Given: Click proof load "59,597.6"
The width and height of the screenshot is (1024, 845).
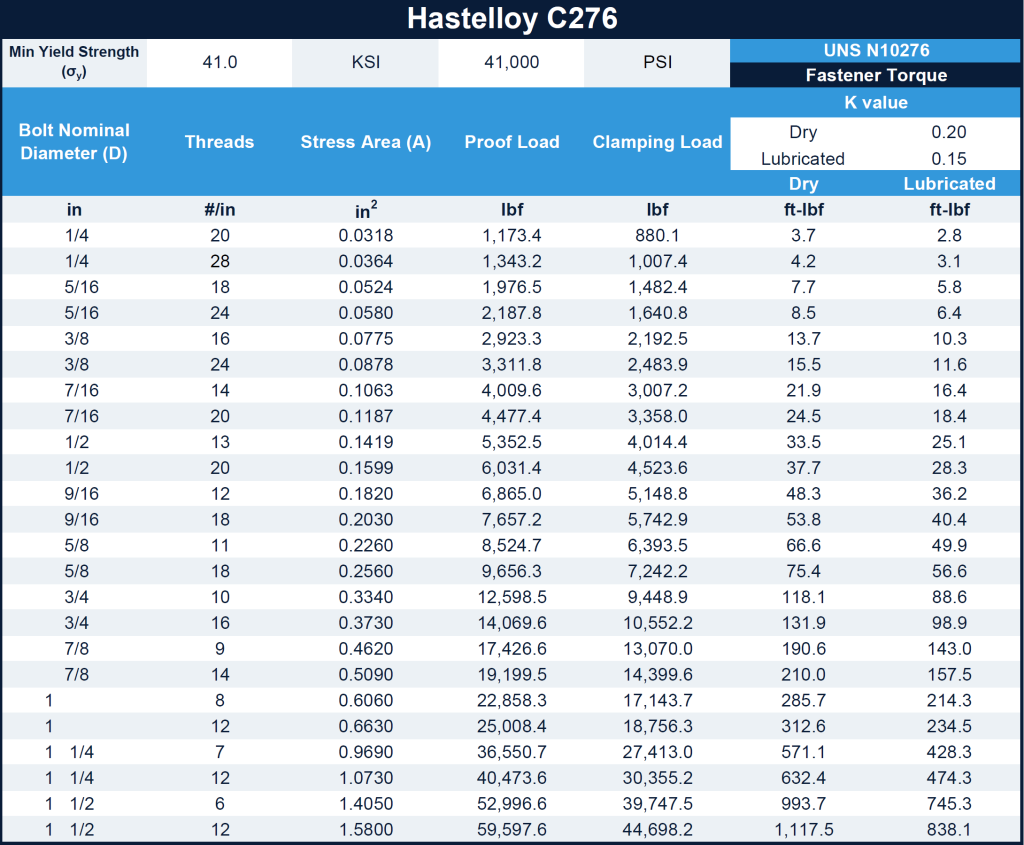Looking at the screenshot, I should (x=512, y=829).
